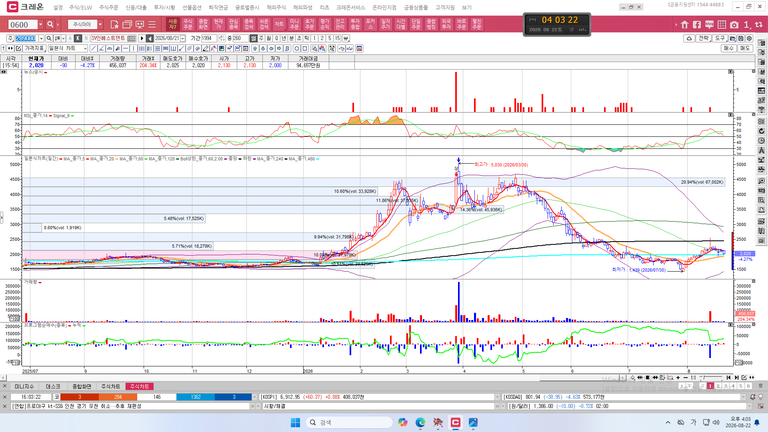The width and height of the screenshot is (768, 432).
Task: Click the 매수 buy button
Action: tap(729, 48)
